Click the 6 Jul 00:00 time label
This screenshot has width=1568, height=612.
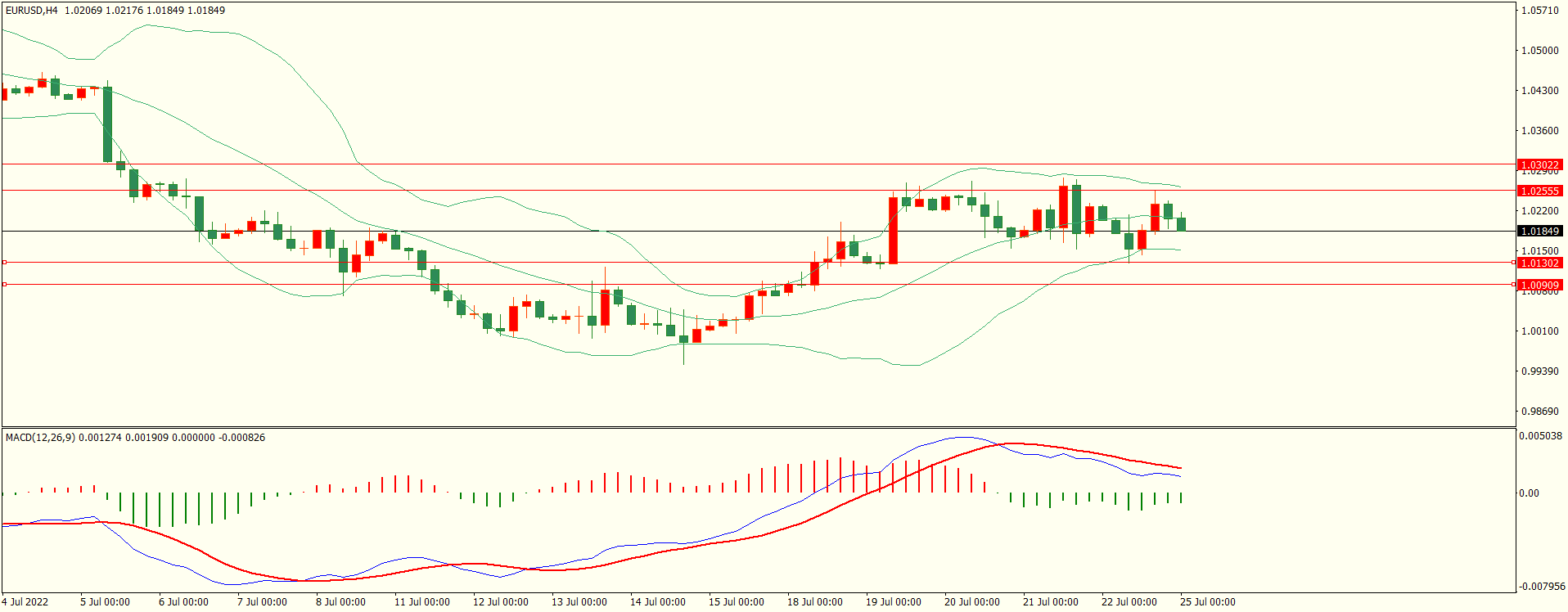coord(183,602)
